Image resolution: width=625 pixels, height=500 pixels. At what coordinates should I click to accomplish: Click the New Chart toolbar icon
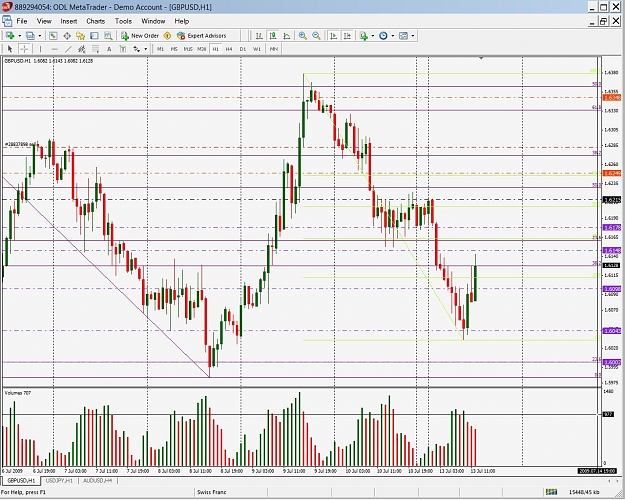point(10,36)
